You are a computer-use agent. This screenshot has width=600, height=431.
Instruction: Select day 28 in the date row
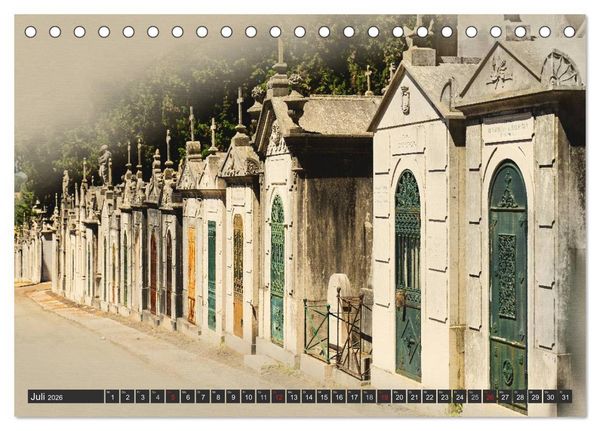[x=520, y=397]
